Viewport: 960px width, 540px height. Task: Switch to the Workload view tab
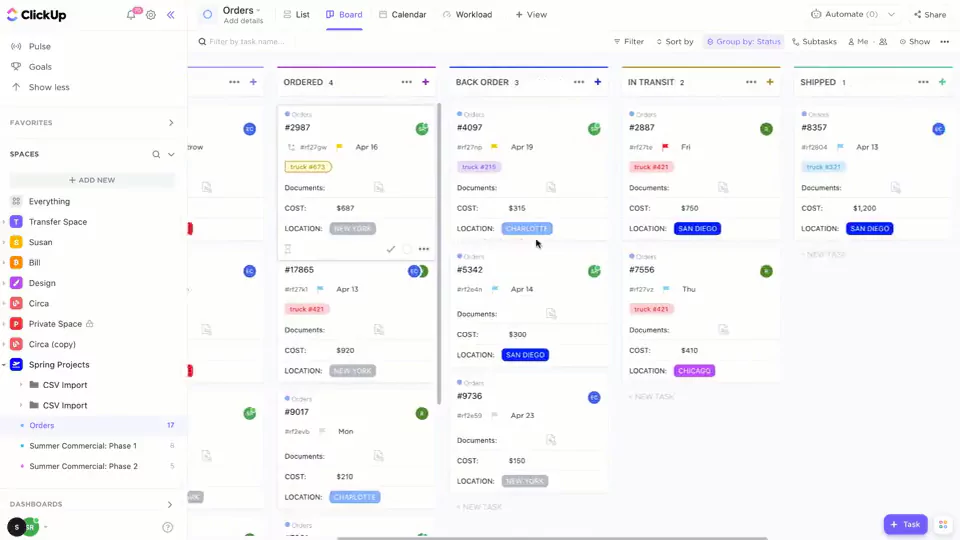467,14
